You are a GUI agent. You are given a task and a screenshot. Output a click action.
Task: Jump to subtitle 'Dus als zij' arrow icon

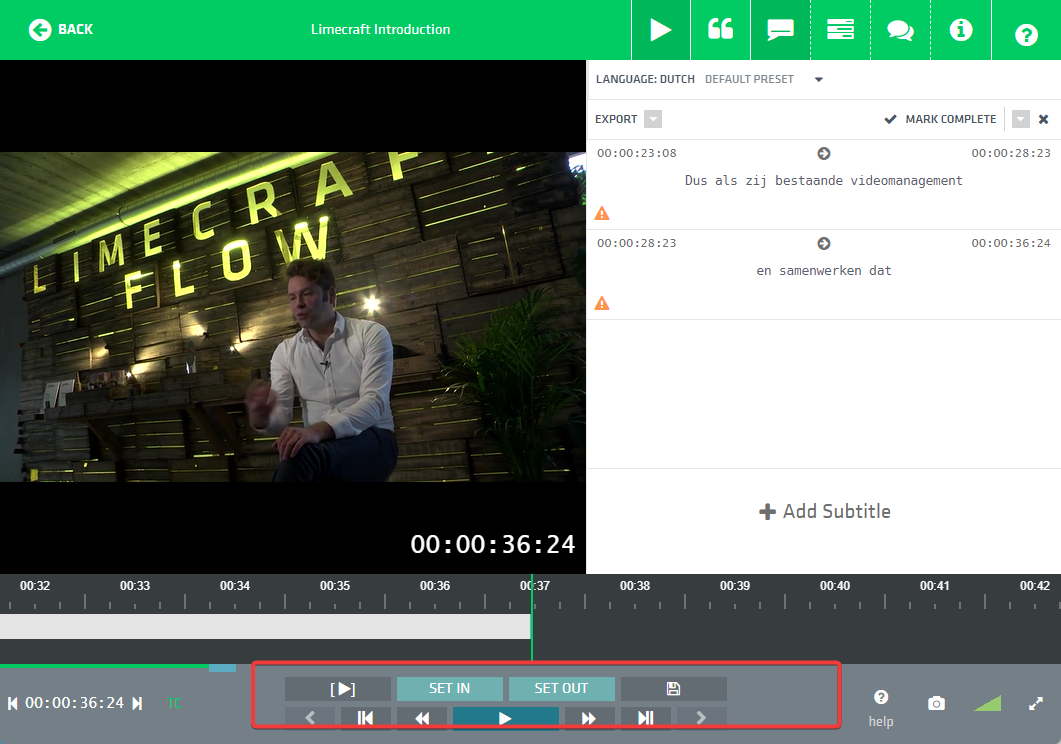823,154
